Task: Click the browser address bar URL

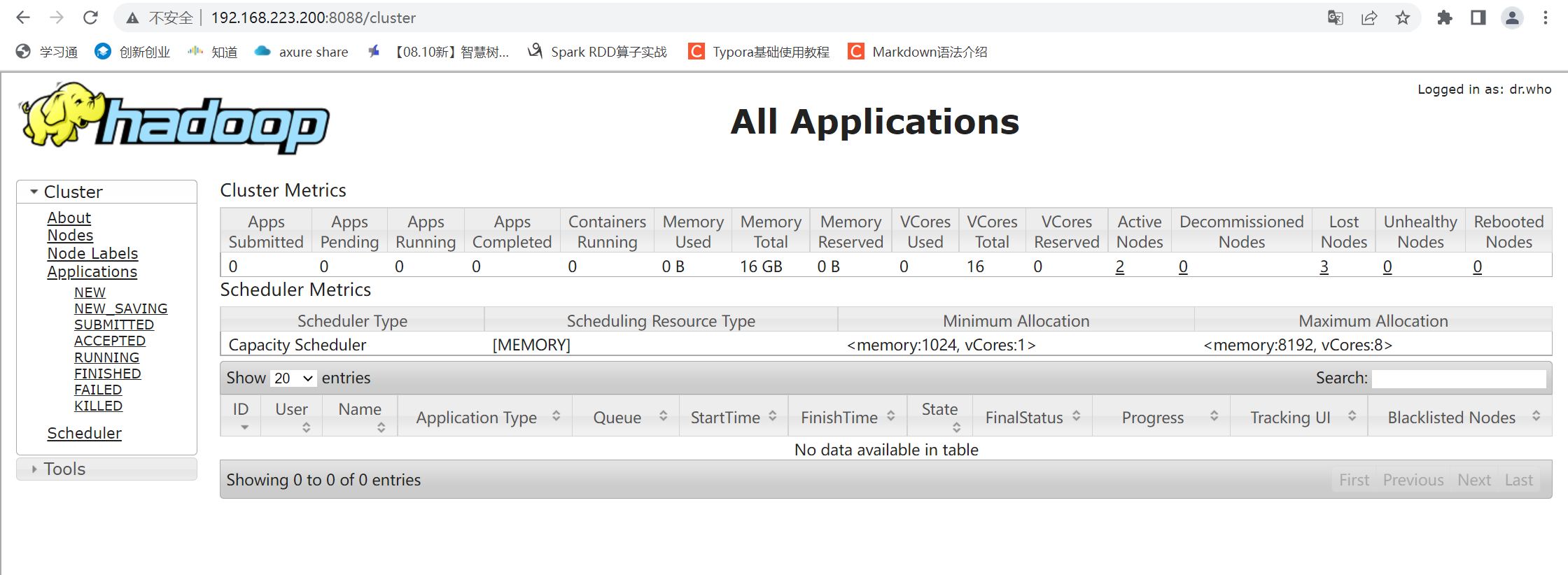Action: (313, 18)
